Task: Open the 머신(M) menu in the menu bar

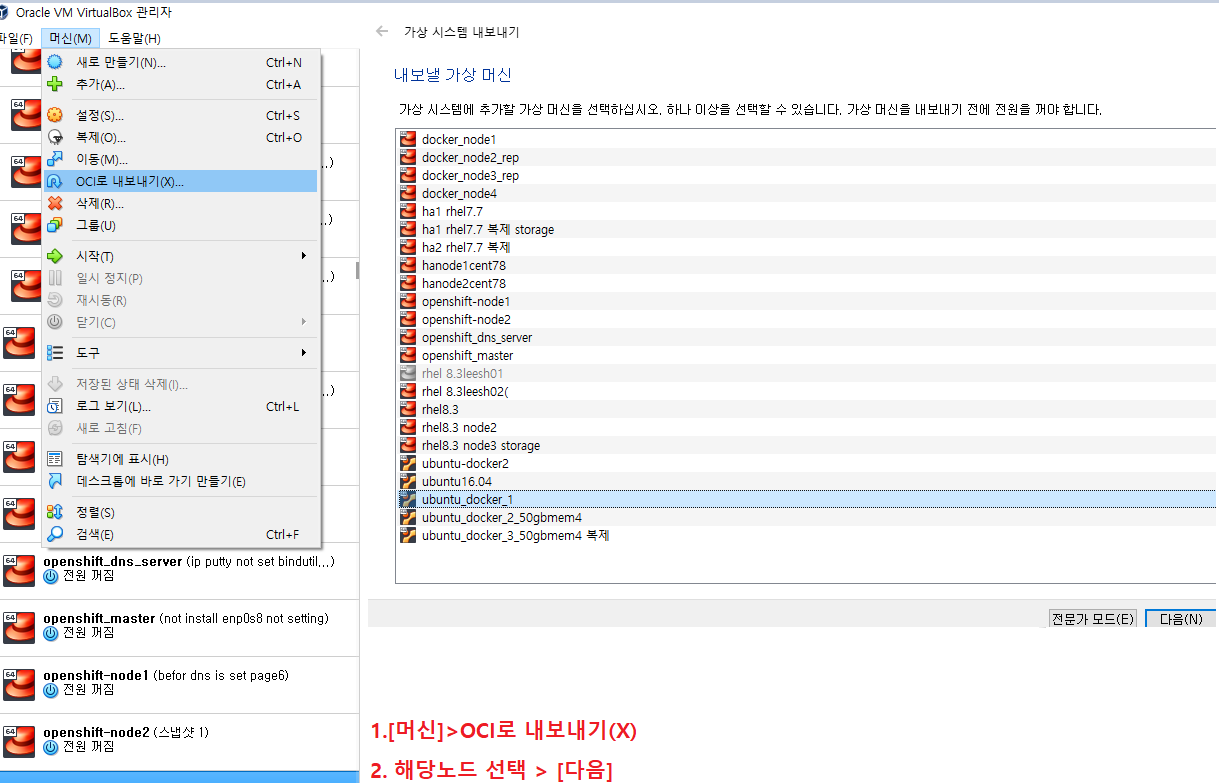Action: 70,38
